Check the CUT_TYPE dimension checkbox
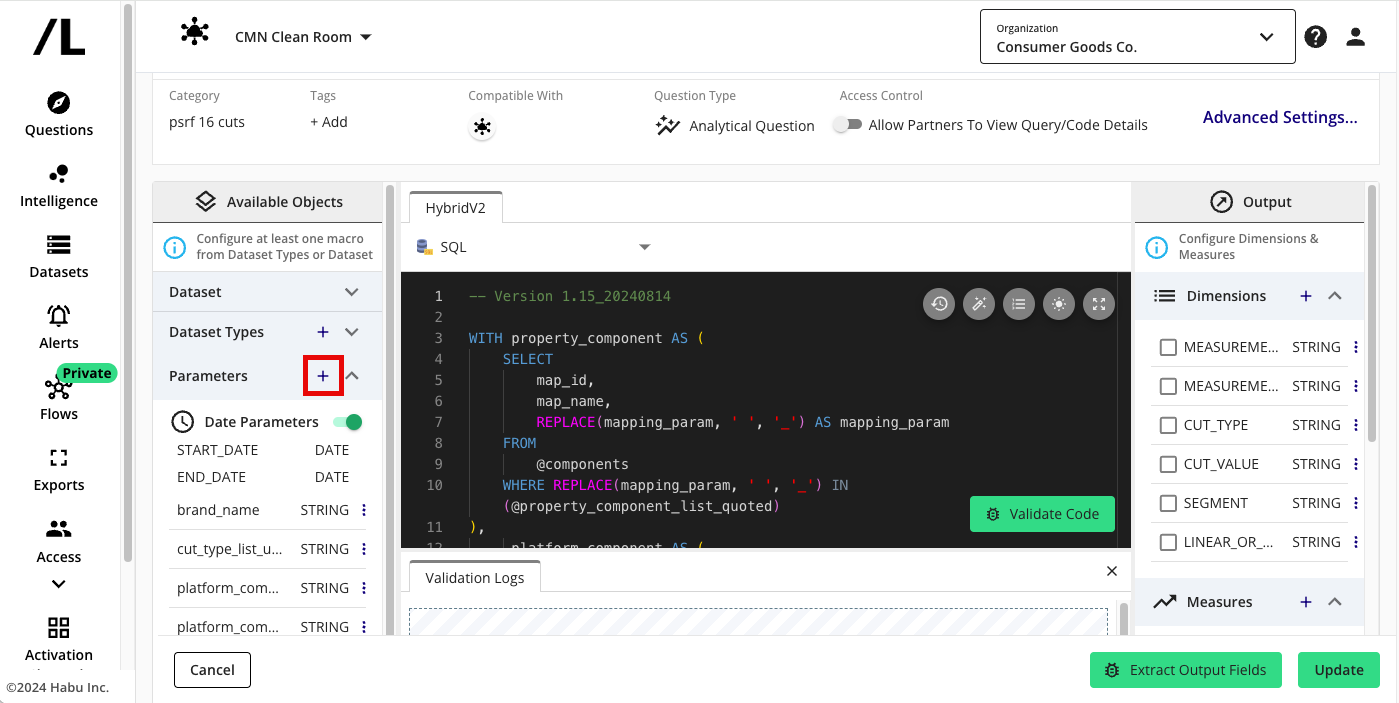The height and width of the screenshot is (703, 1399). [x=1168, y=425]
